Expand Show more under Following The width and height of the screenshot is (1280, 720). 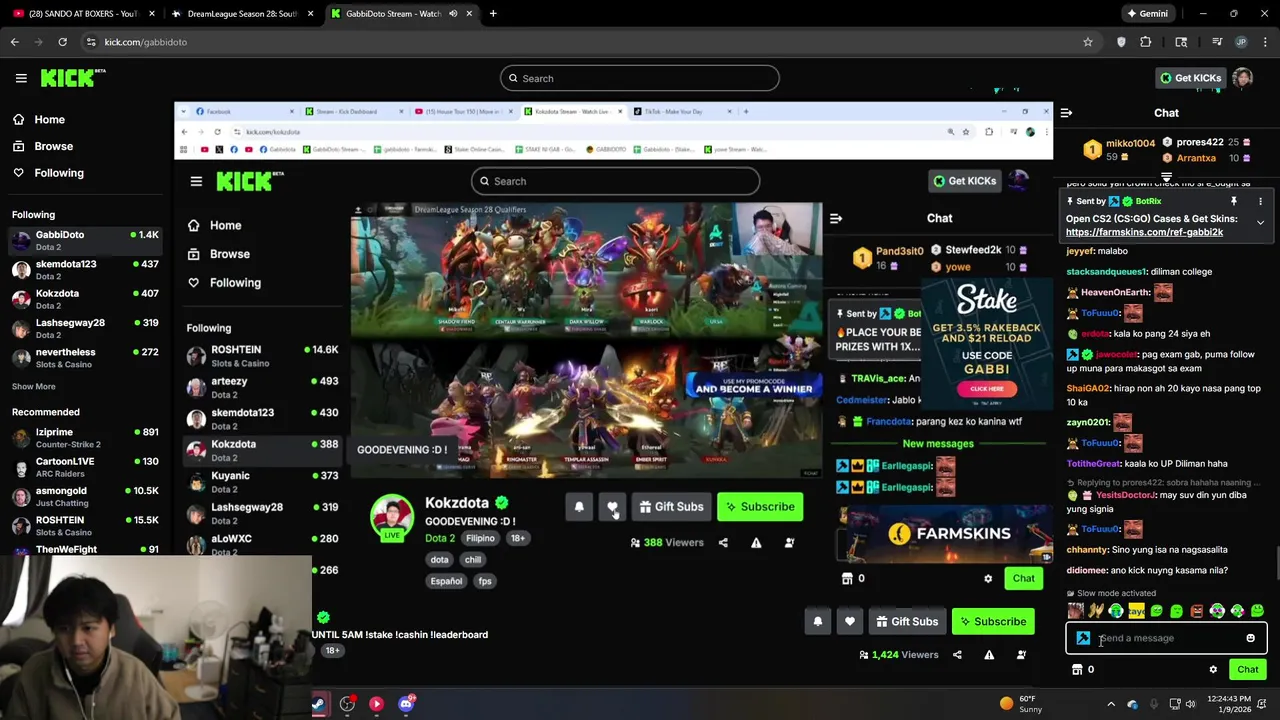(x=33, y=386)
